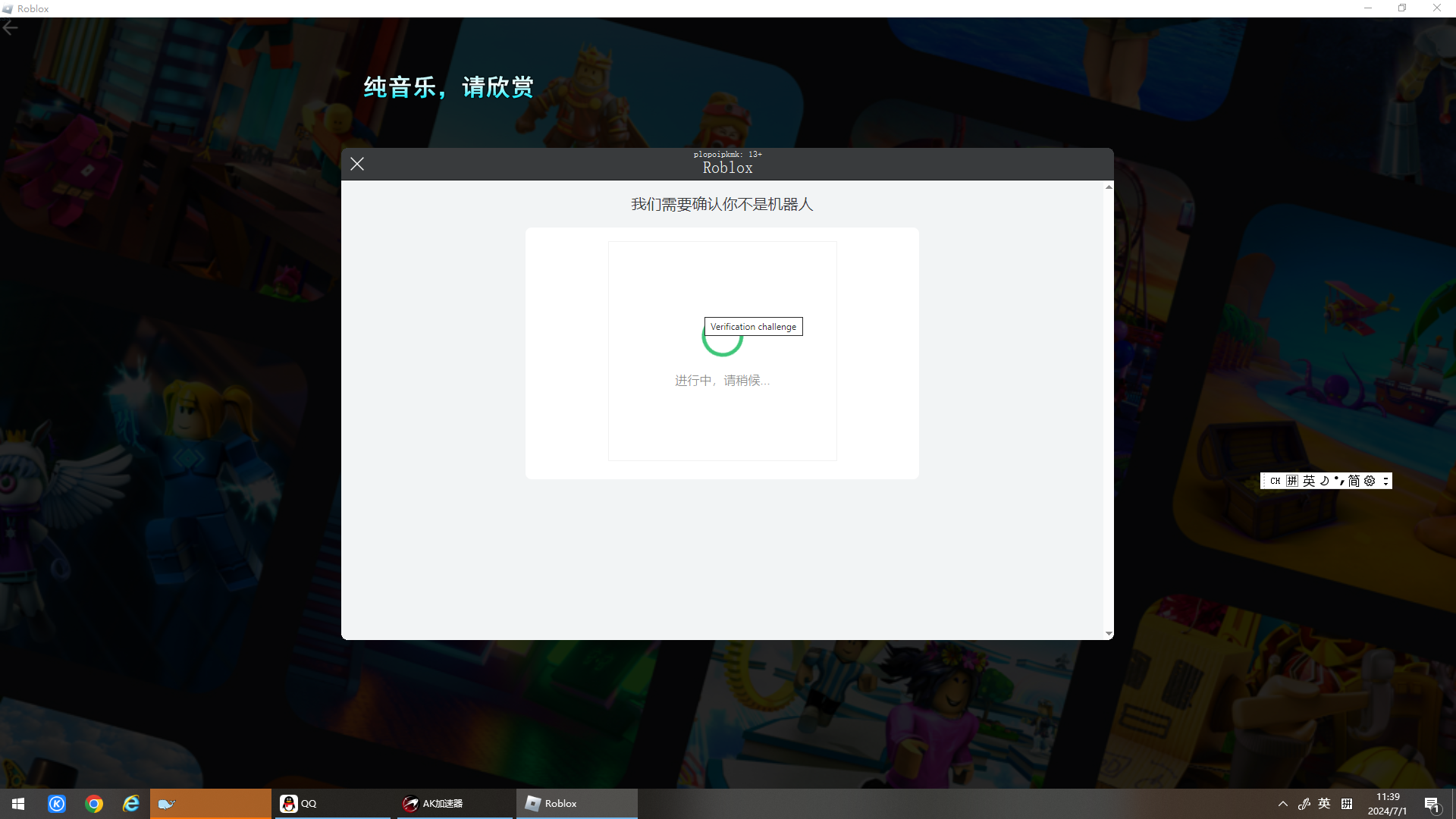Switch to the AK加速器 taskbar window
1456x819 pixels.
[454, 804]
